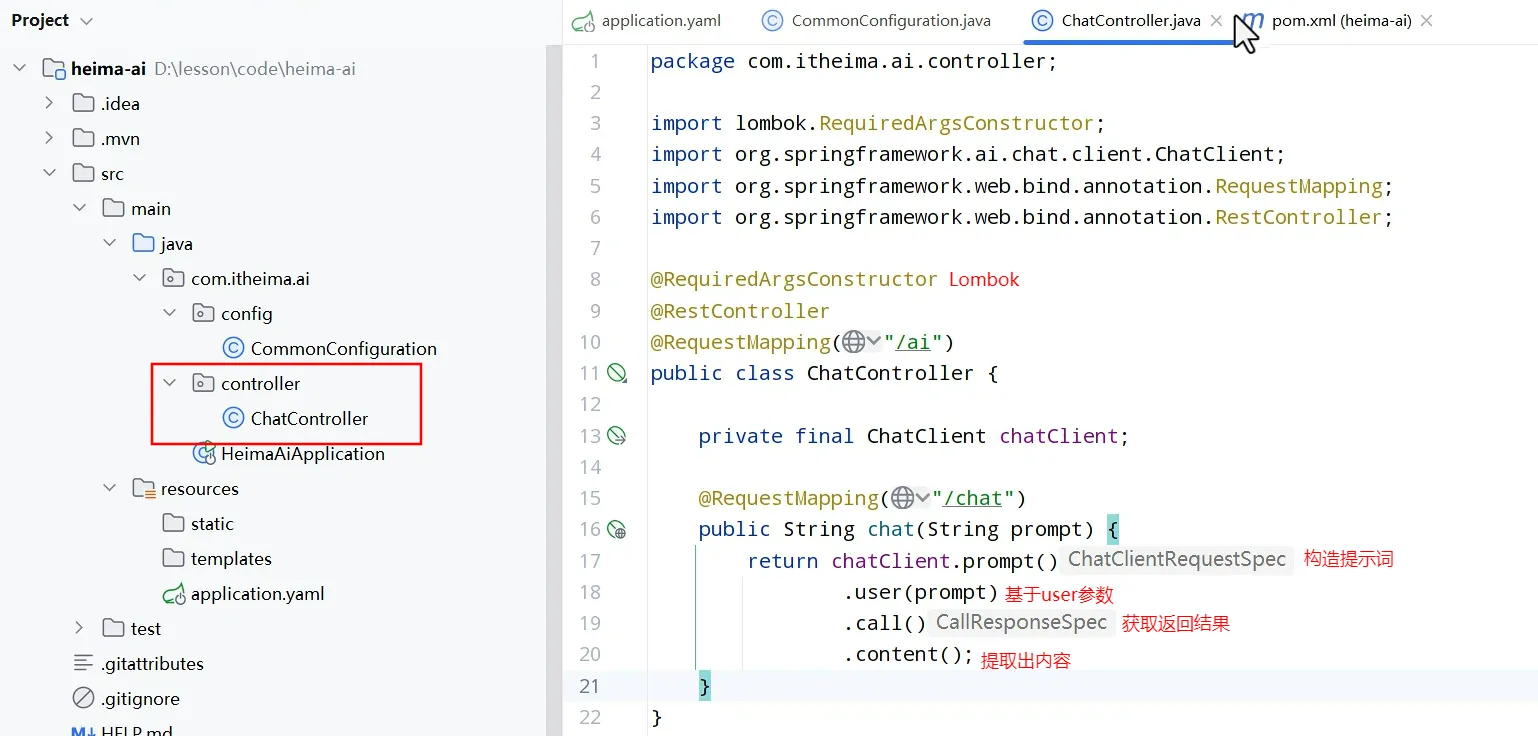Open the Project view dropdown
This screenshot has width=1538, height=736.
point(86,21)
